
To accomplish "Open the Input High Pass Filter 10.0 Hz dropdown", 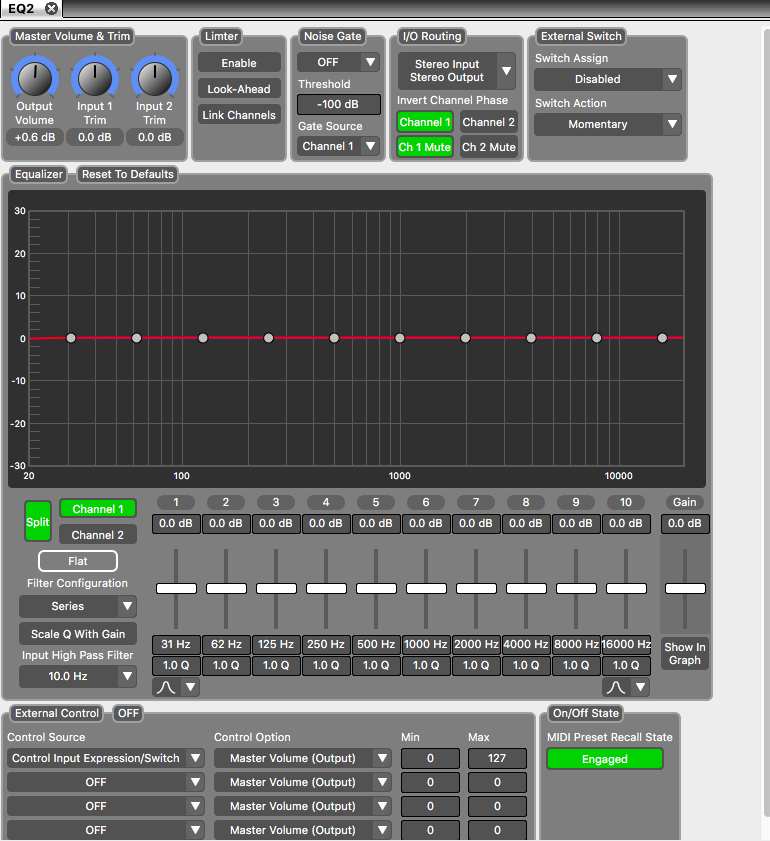I will pyautogui.click(x=78, y=676).
